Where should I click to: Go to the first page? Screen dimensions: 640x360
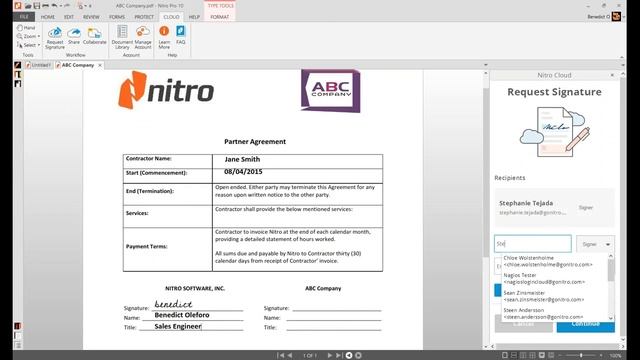[280, 356]
